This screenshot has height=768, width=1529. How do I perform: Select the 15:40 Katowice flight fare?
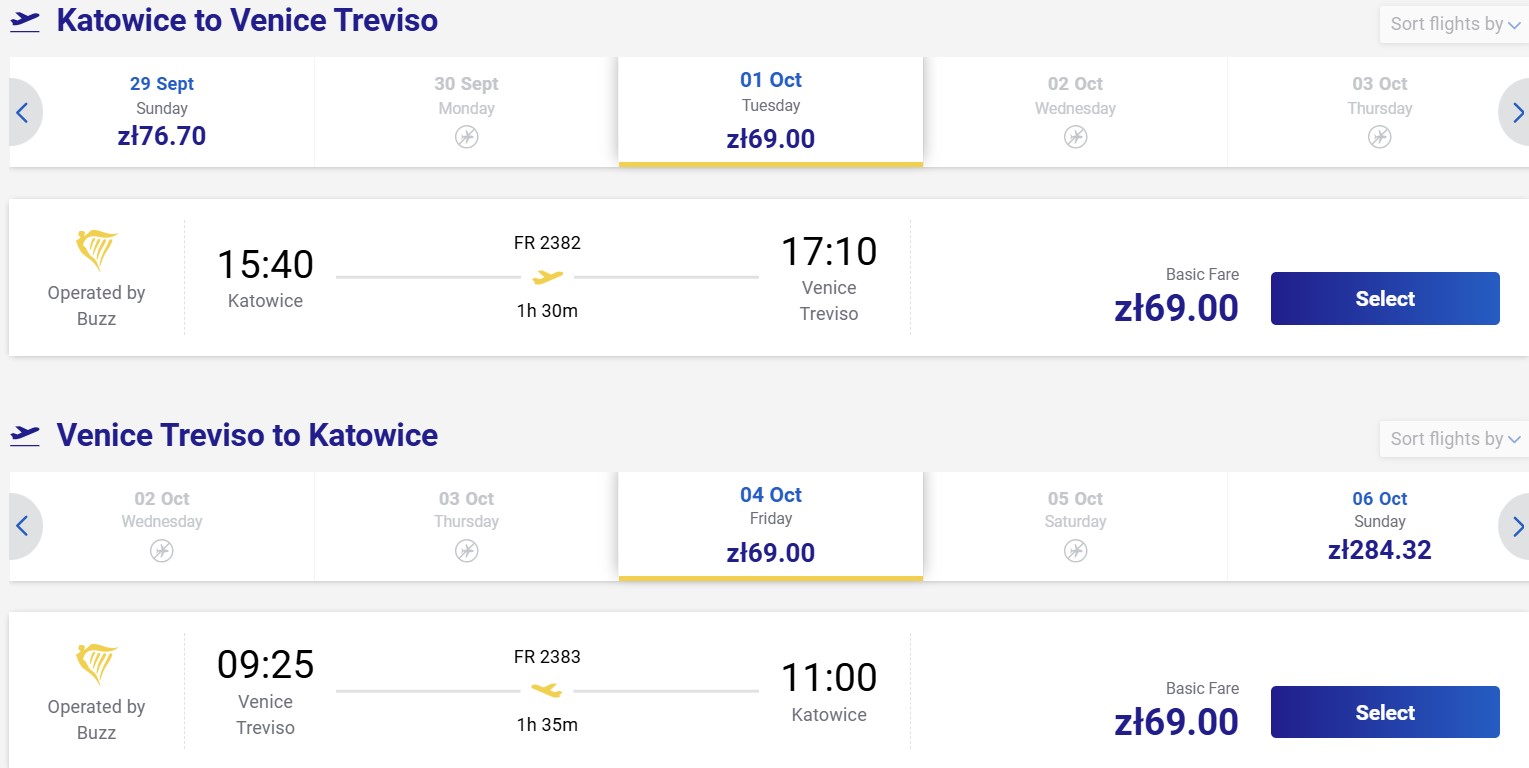[1385, 298]
